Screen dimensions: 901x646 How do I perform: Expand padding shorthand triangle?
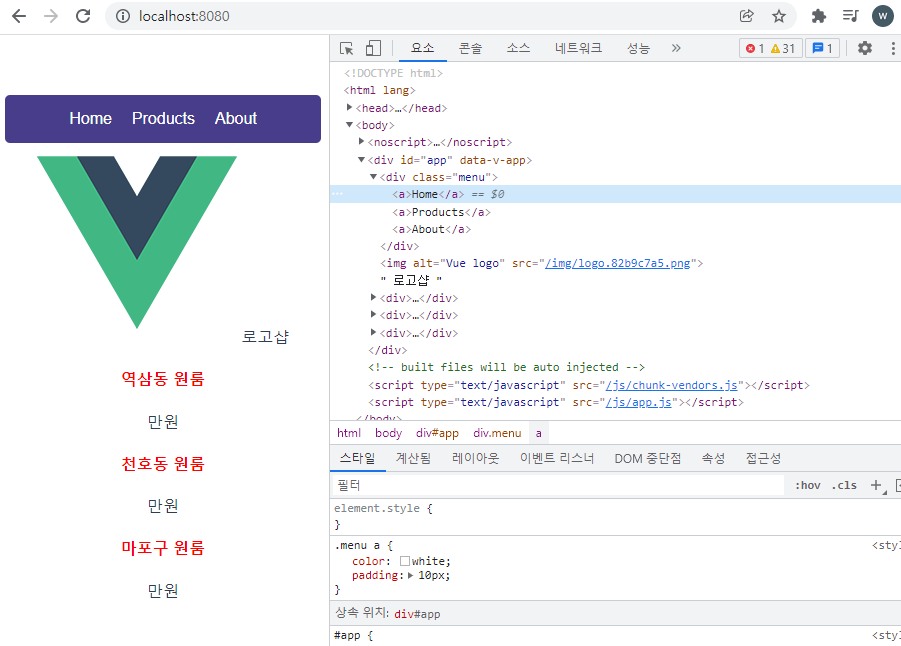411,575
